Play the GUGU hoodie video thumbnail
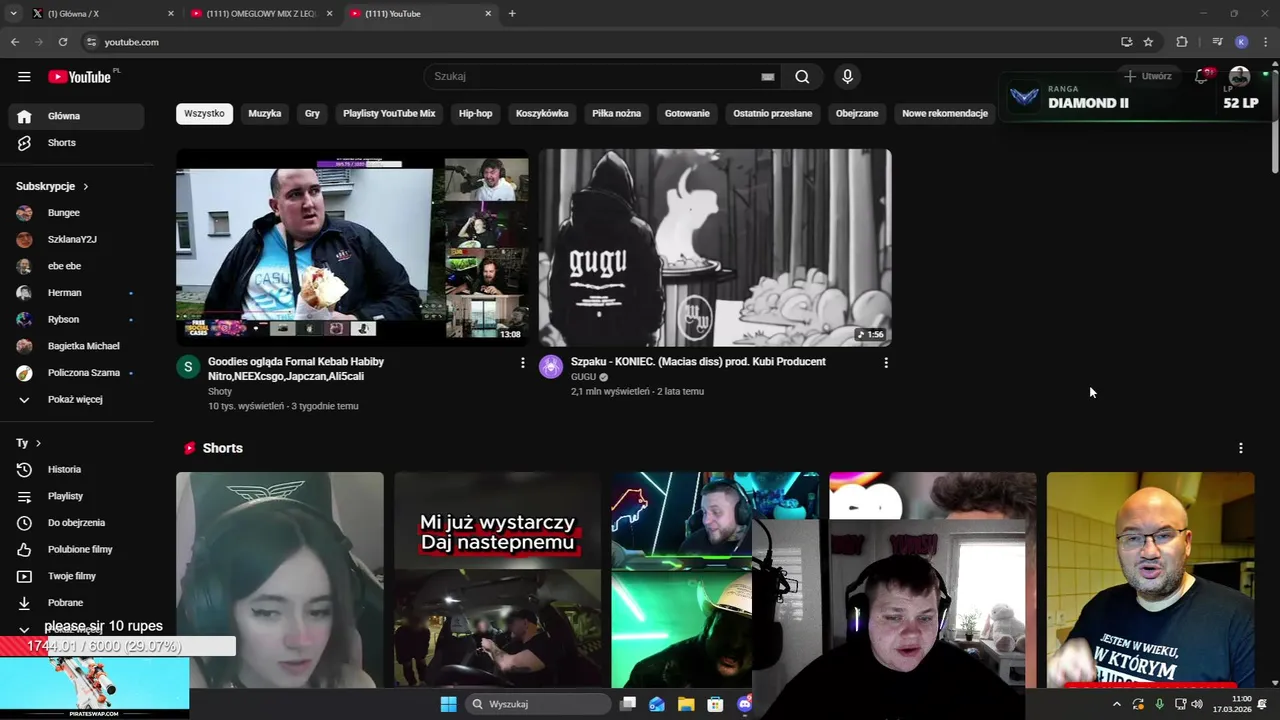The height and width of the screenshot is (720, 1280). click(x=715, y=248)
